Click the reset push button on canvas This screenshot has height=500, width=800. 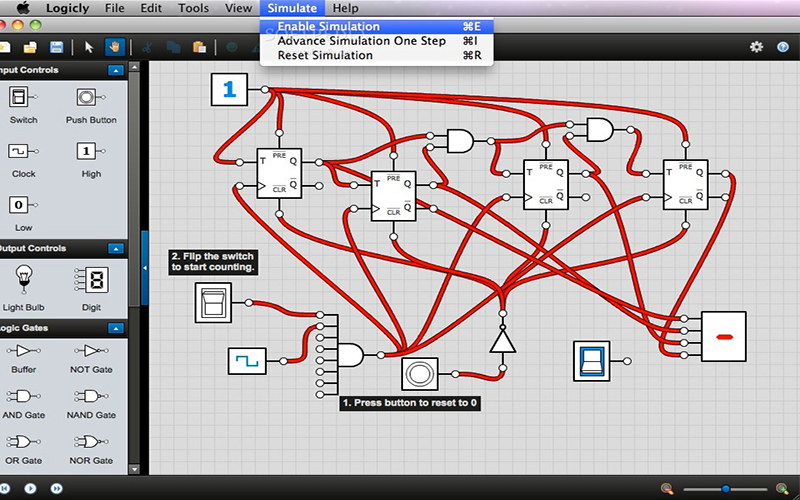coord(419,374)
